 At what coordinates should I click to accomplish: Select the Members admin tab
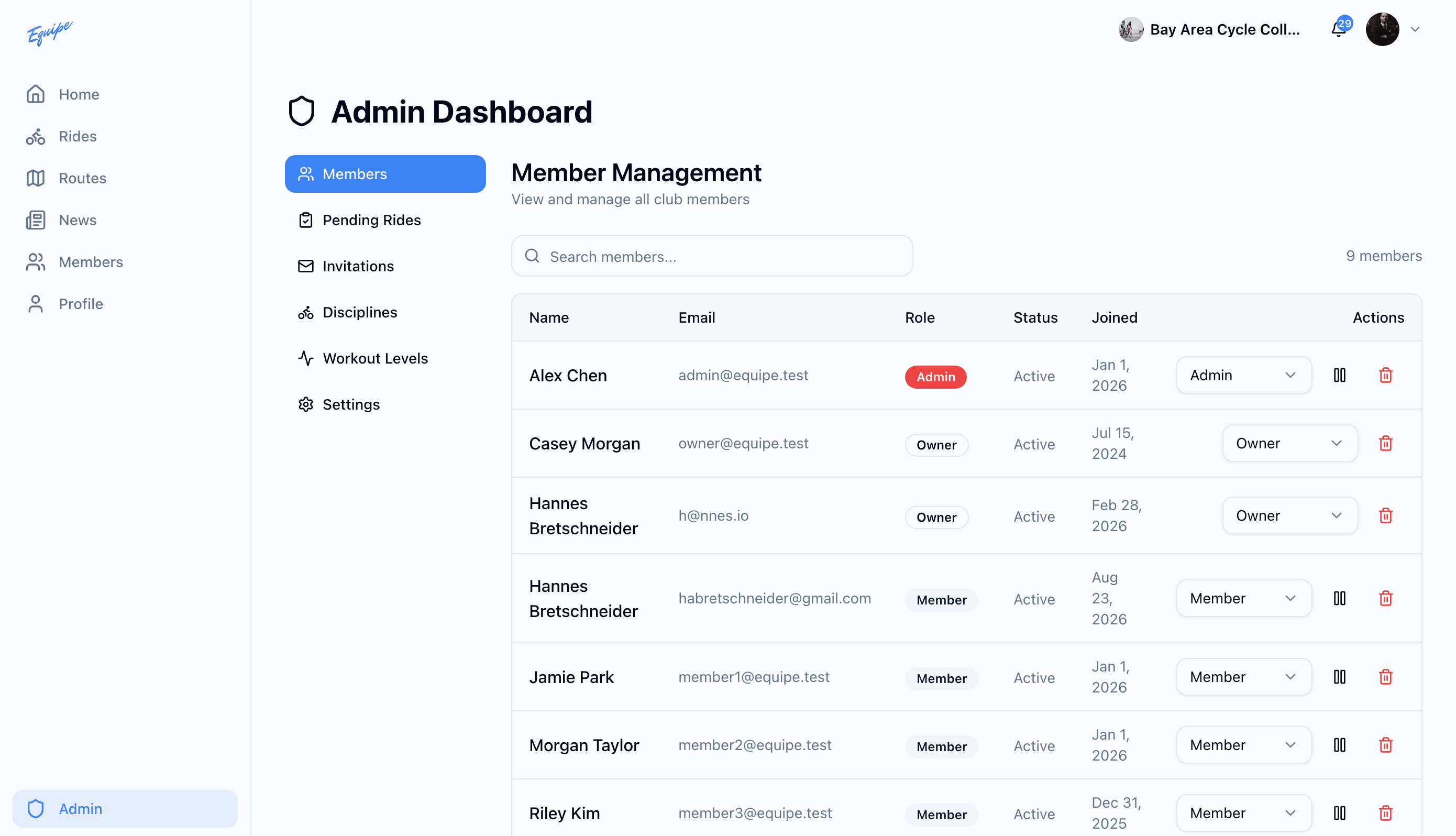(385, 174)
